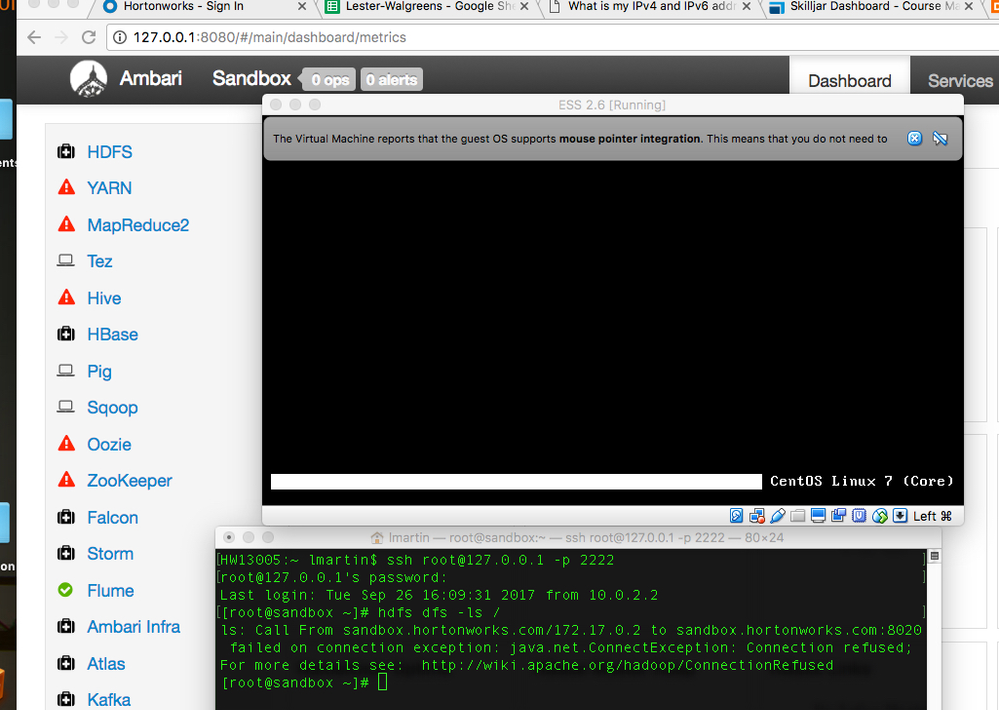Screen dimensions: 999x710
Task: Open the Oozie service
Action: (x=110, y=444)
